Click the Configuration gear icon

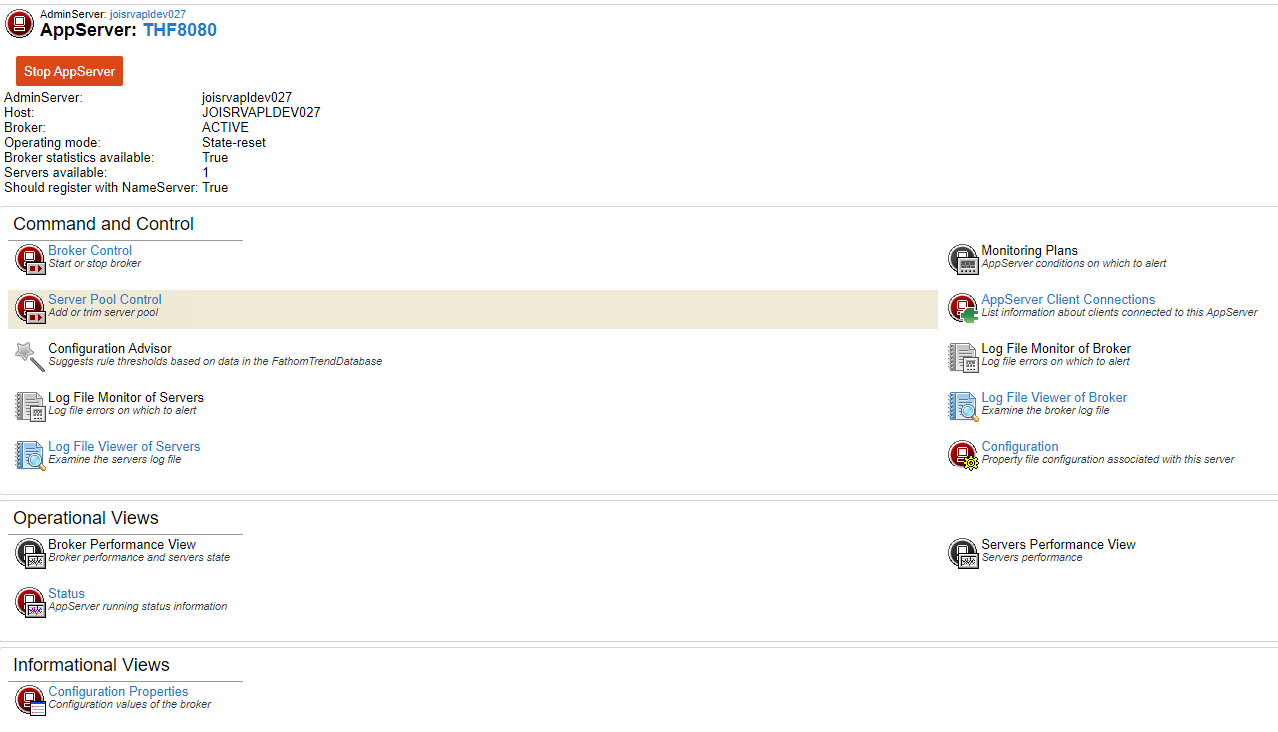[x=963, y=455]
